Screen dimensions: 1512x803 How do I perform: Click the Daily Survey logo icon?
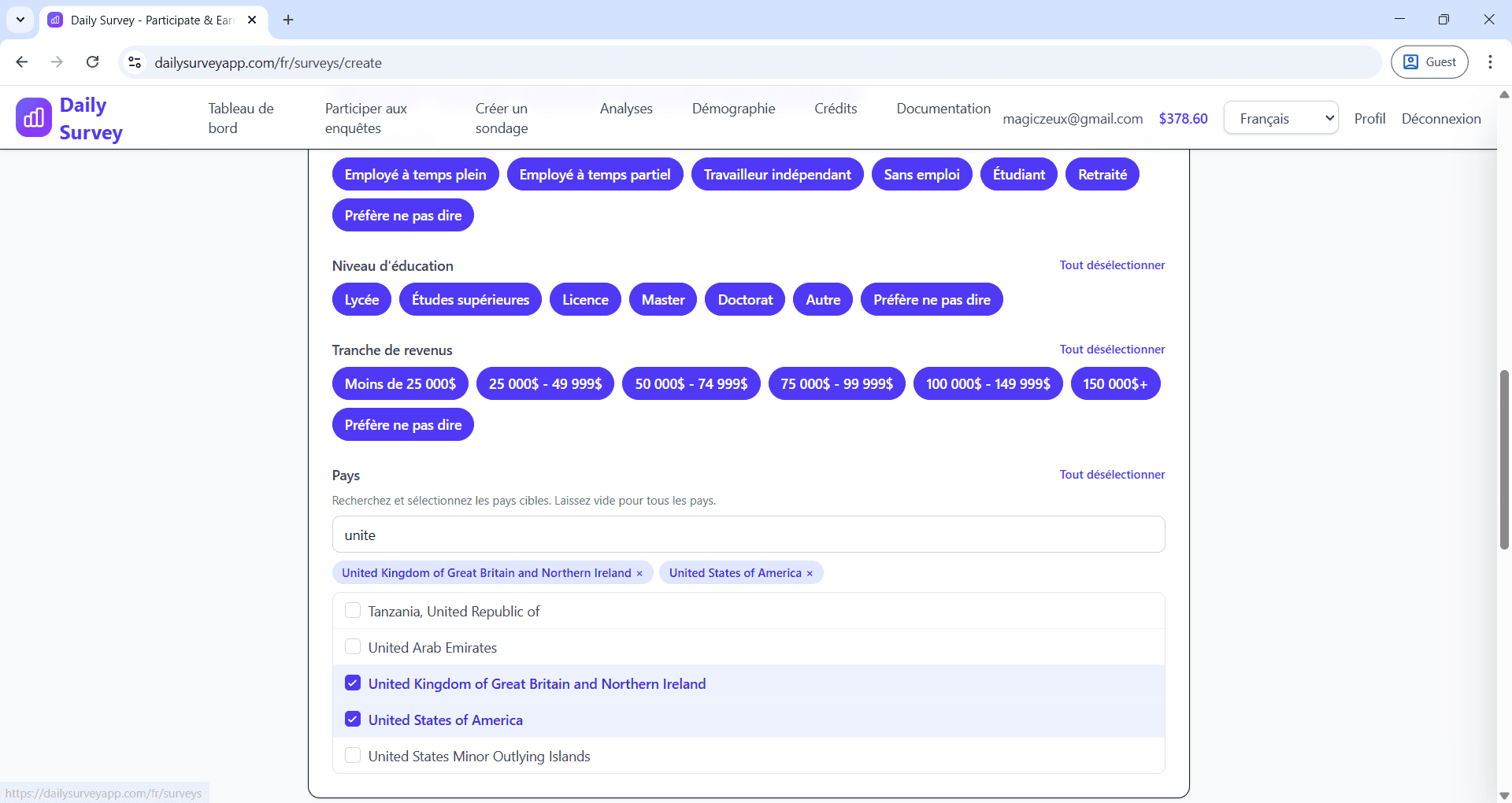click(x=33, y=118)
